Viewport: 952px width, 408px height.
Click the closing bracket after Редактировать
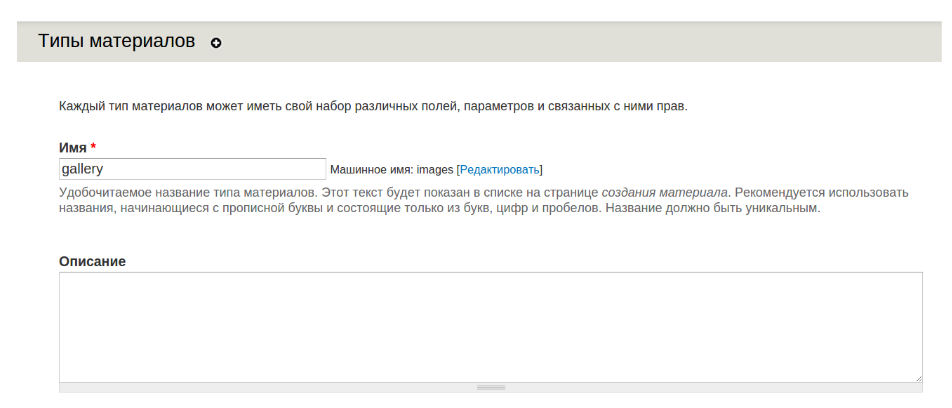541,170
